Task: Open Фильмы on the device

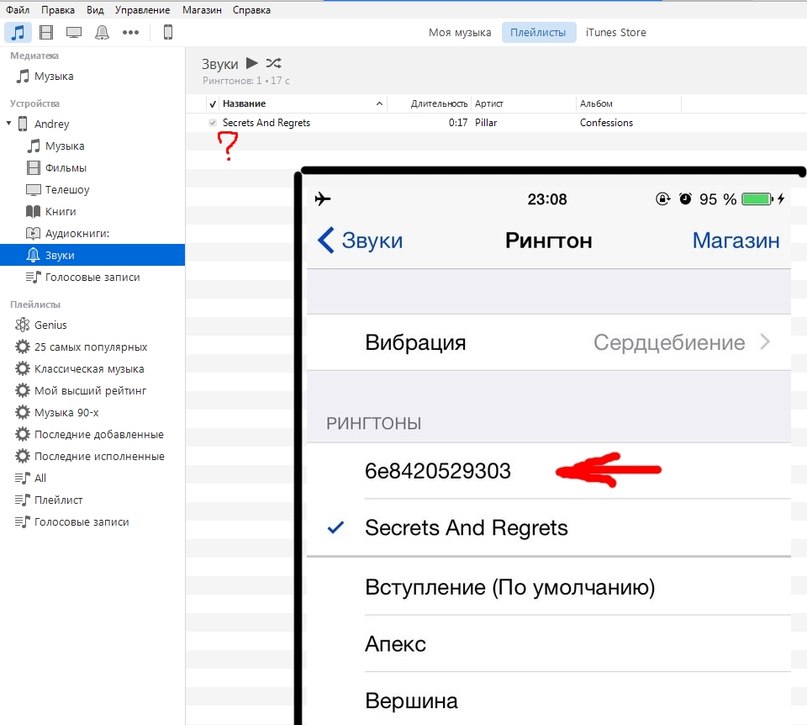Action: click(x=65, y=168)
